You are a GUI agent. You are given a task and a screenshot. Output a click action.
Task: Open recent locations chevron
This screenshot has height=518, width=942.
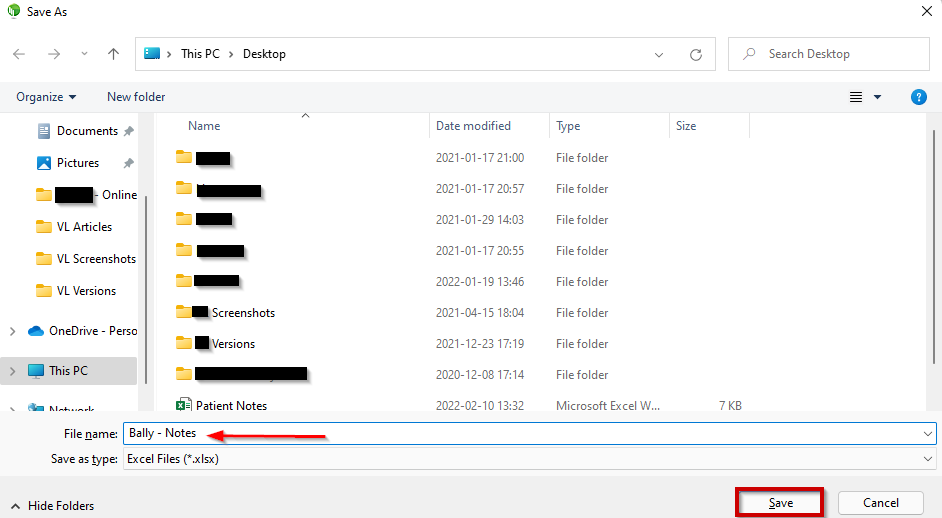84,54
